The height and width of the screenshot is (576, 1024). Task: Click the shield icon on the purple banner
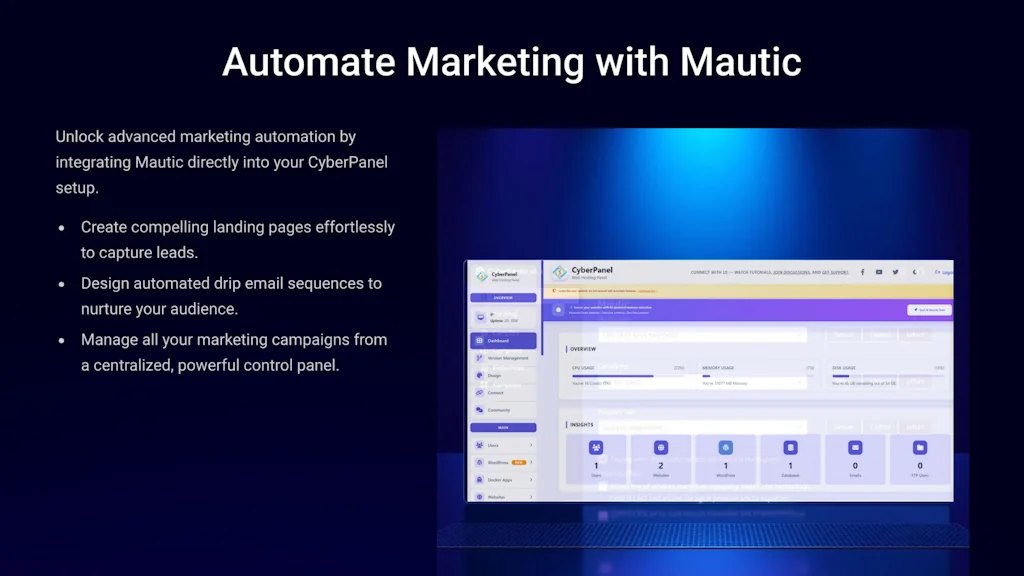558,310
